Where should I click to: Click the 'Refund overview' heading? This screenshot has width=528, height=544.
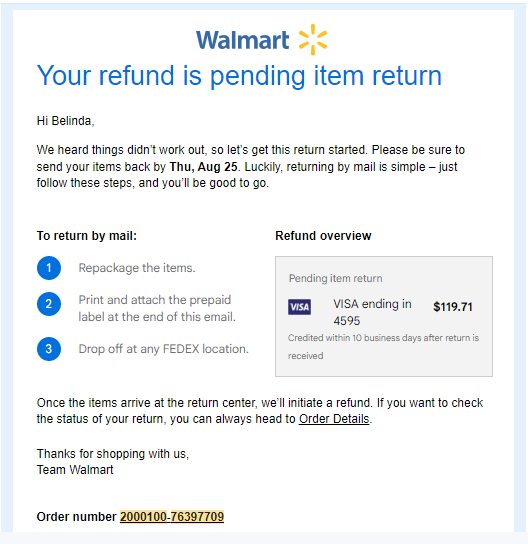[x=323, y=236]
